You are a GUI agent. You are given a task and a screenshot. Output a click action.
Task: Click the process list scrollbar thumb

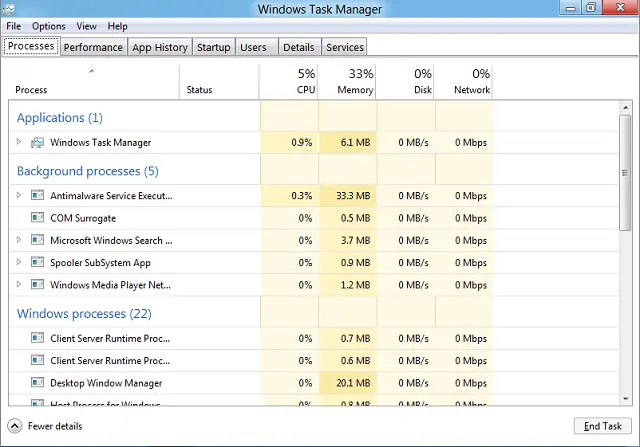[x=625, y=173]
